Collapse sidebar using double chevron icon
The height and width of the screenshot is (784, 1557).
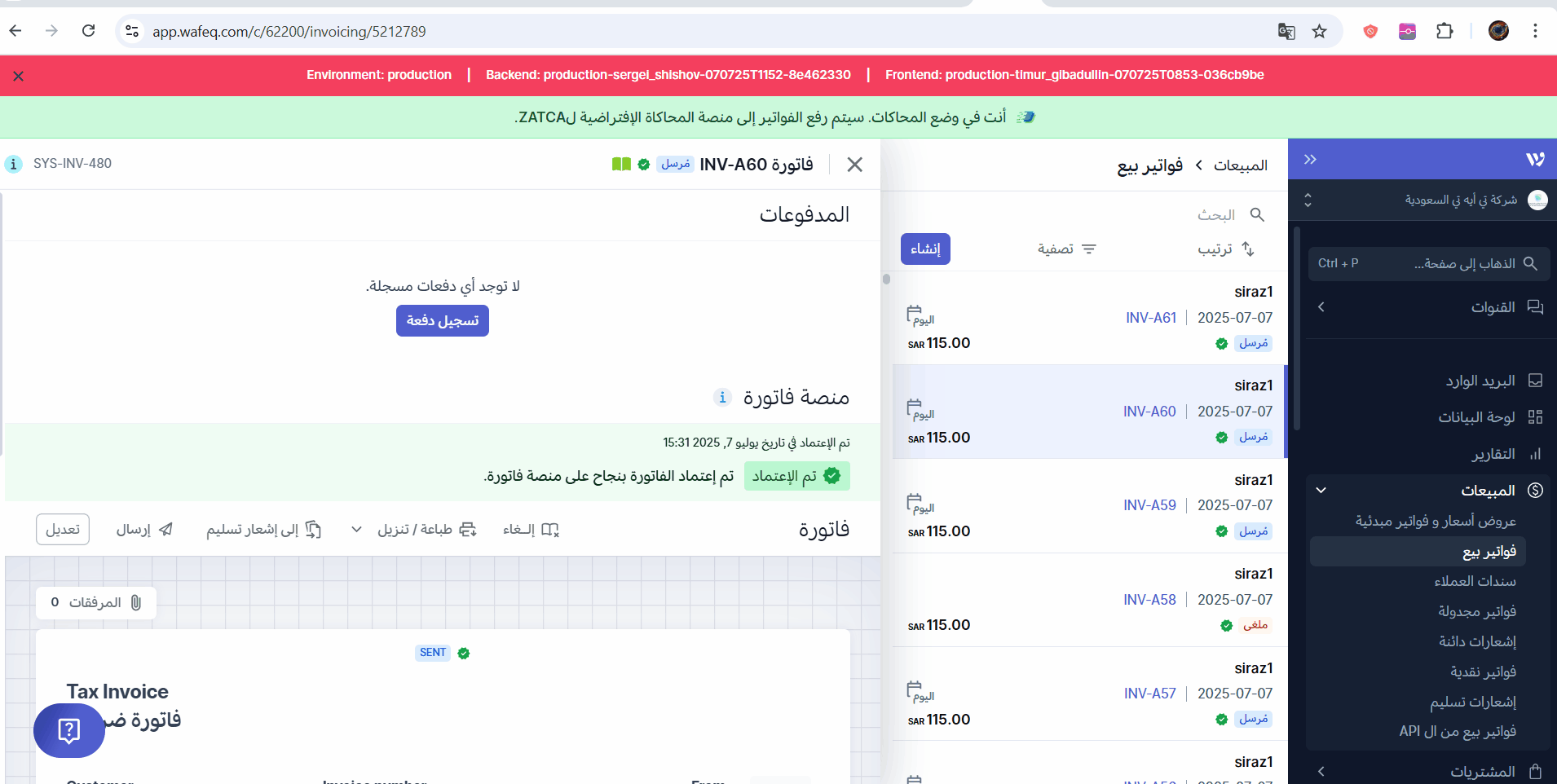coord(1310,160)
